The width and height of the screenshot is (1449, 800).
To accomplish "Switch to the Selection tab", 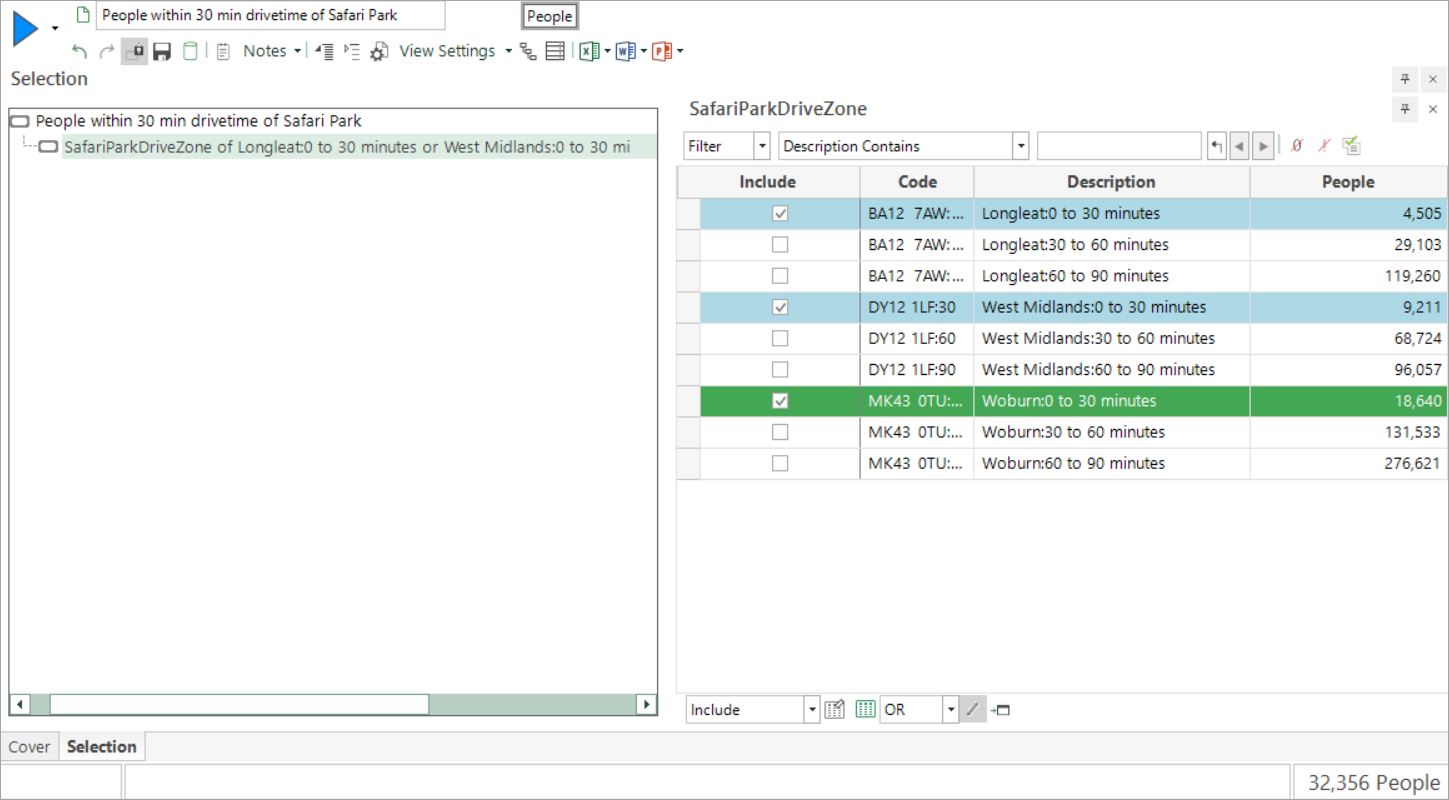I will [102, 747].
